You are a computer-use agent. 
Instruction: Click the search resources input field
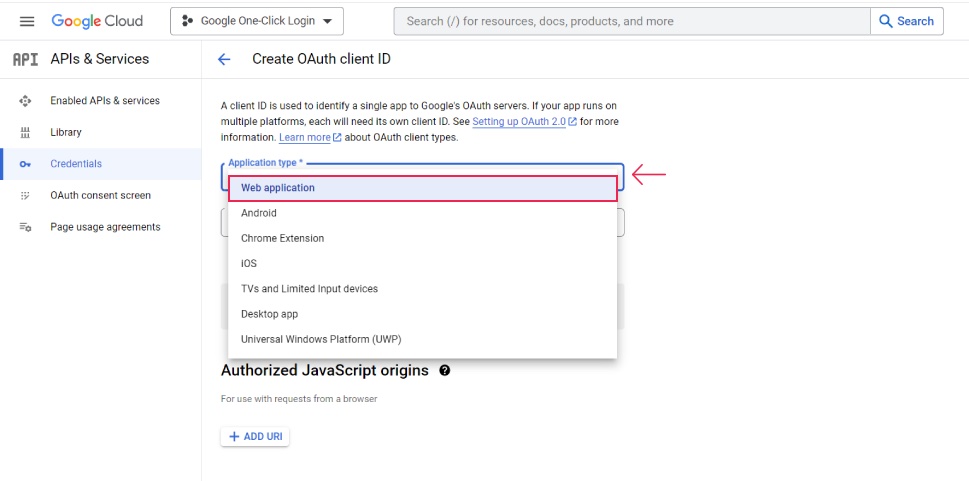click(632, 21)
